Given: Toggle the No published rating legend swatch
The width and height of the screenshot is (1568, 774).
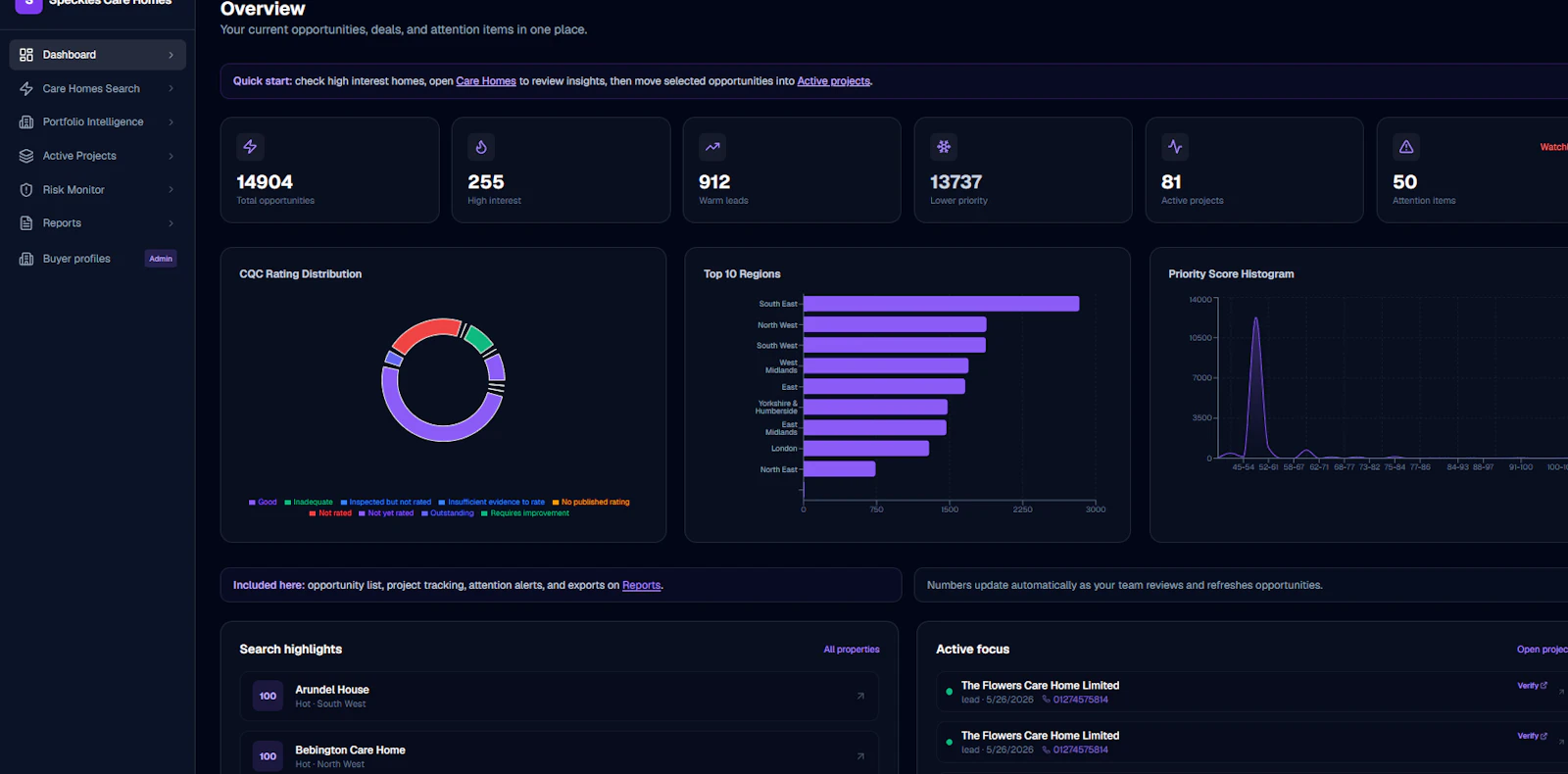Looking at the screenshot, I should pyautogui.click(x=556, y=503).
